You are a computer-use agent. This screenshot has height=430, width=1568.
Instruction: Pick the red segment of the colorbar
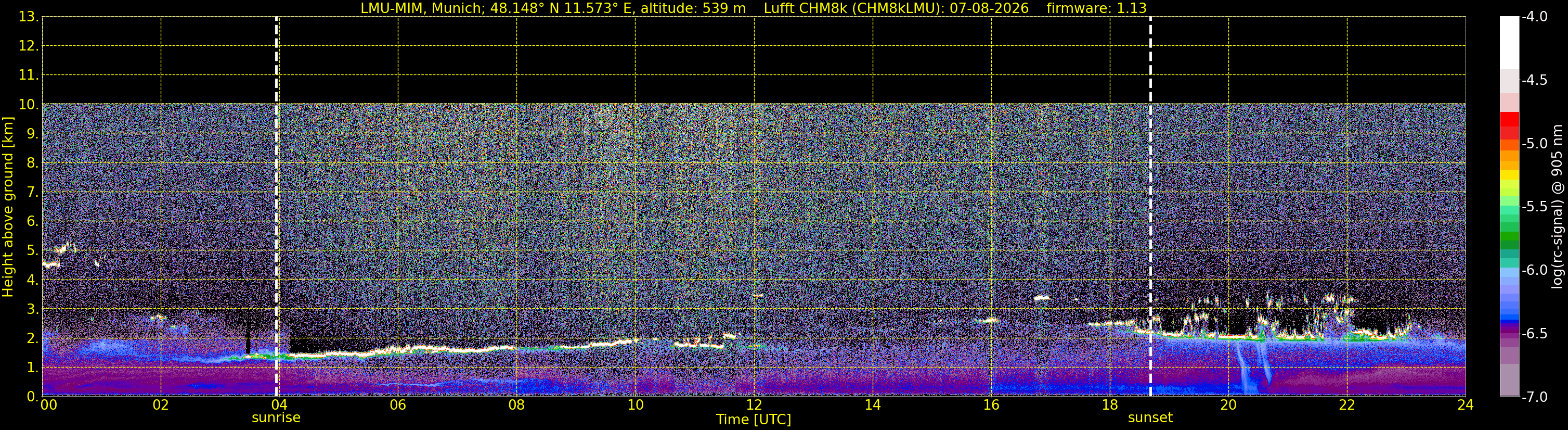(x=1510, y=118)
